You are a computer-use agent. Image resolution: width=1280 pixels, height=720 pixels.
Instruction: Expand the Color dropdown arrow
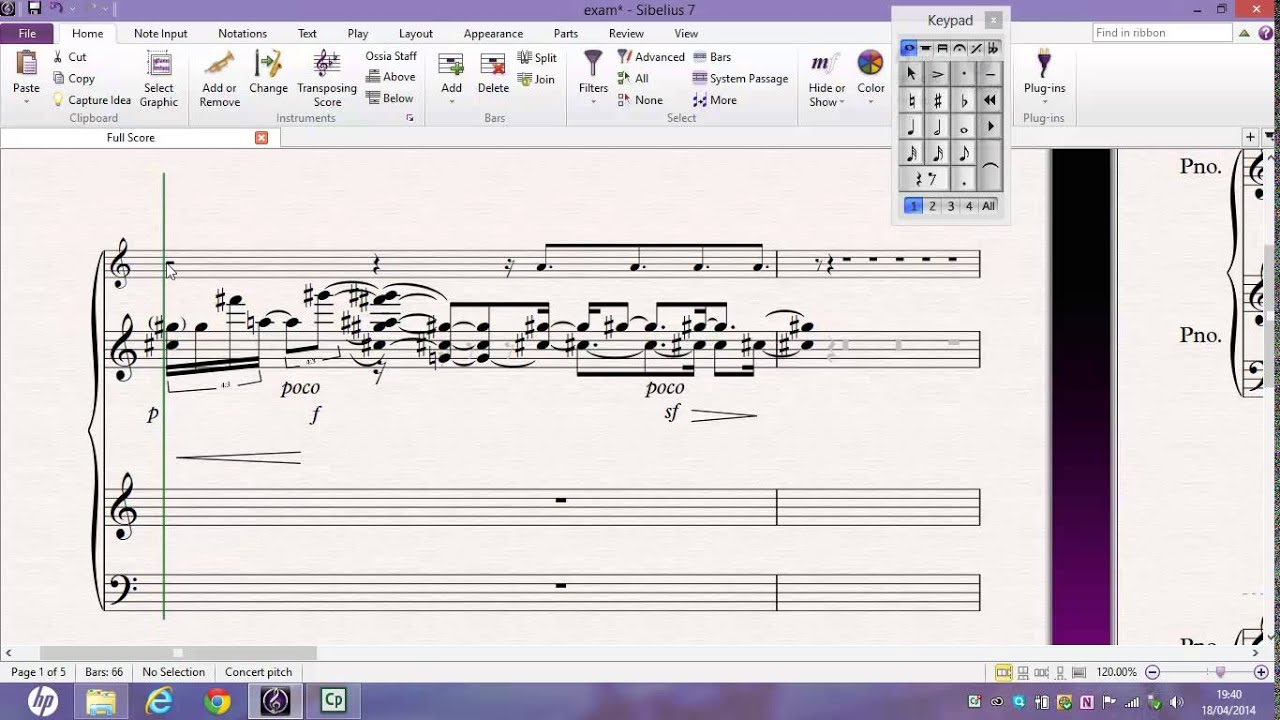tap(870, 102)
